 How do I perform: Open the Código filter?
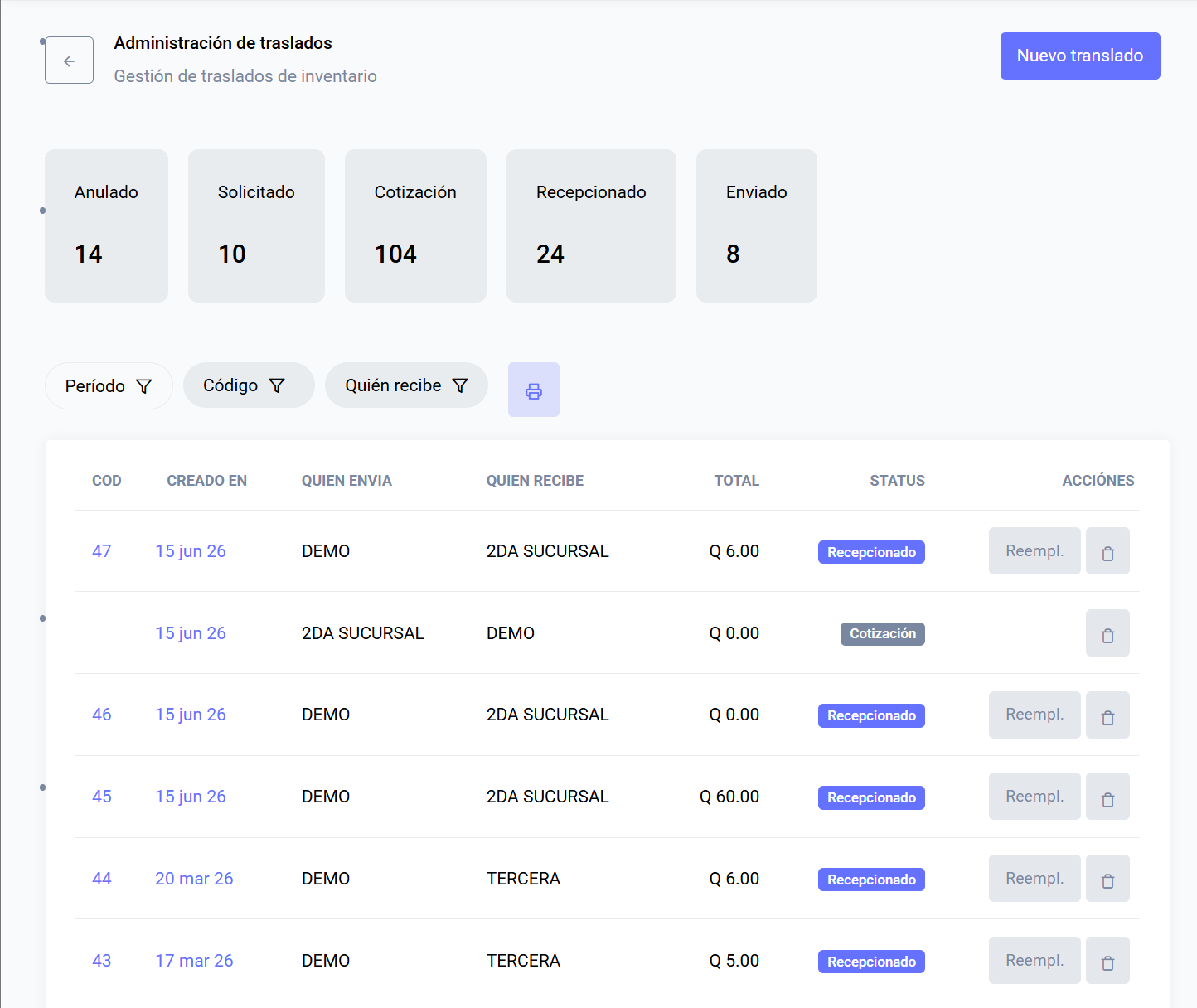point(249,385)
